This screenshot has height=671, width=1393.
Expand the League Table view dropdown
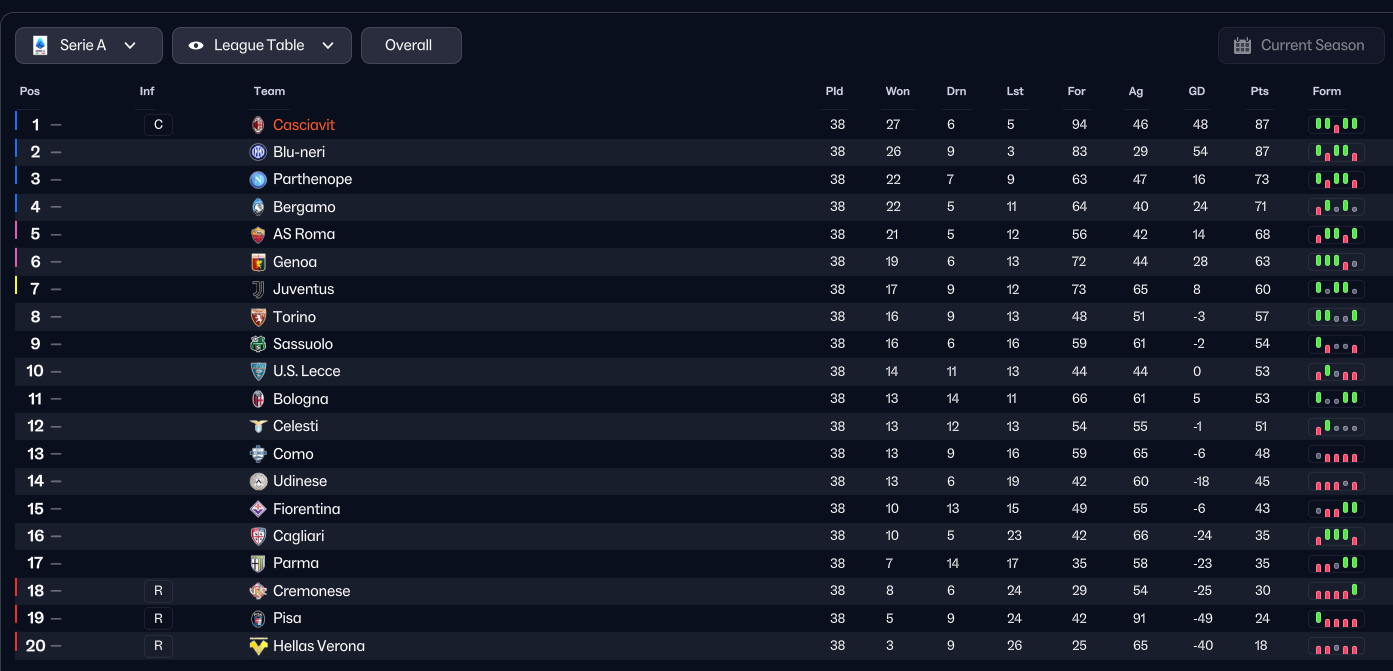click(261, 46)
